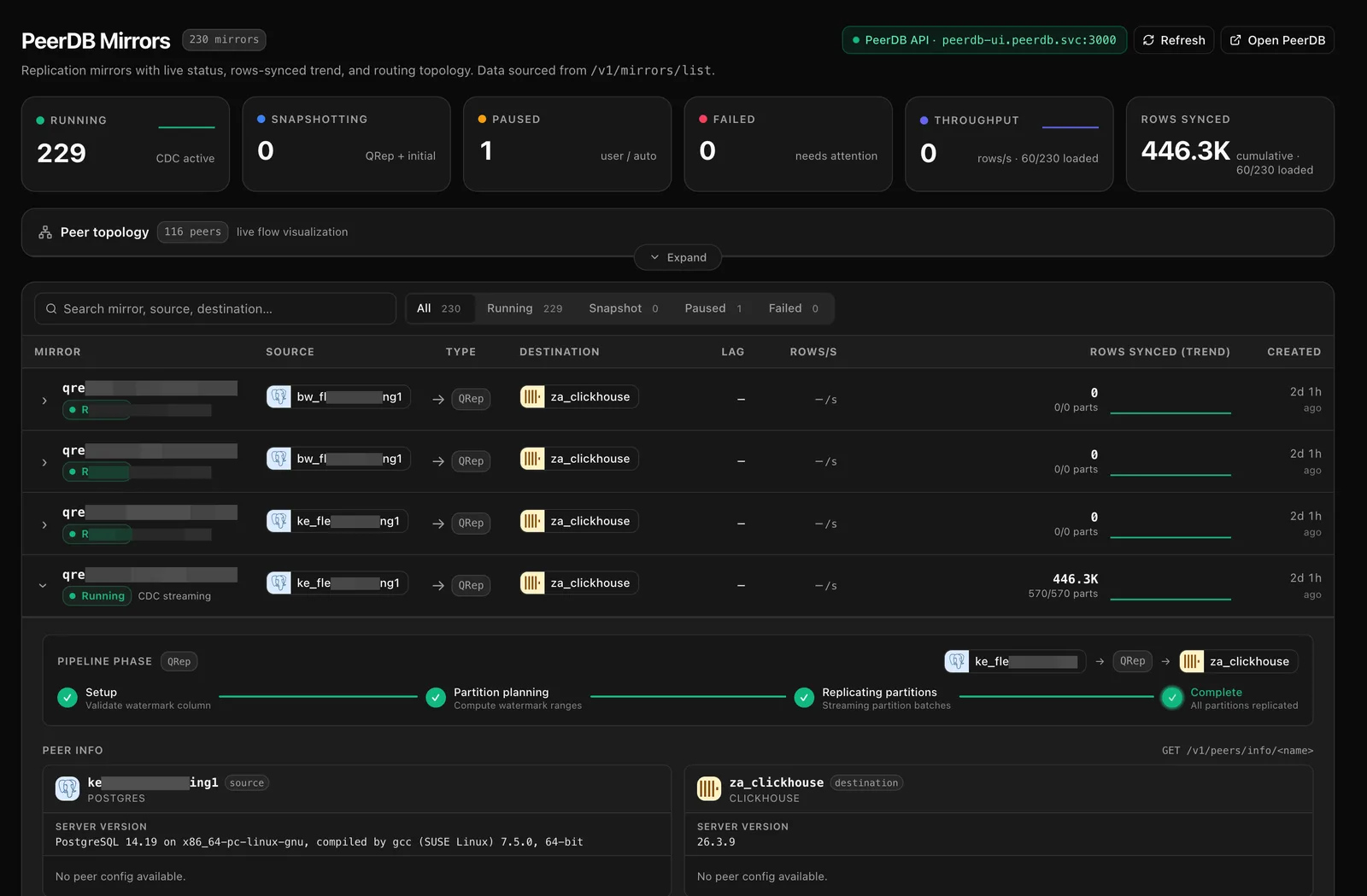
Task: Click the Complete phase checkmark icon
Action: [x=1172, y=698]
